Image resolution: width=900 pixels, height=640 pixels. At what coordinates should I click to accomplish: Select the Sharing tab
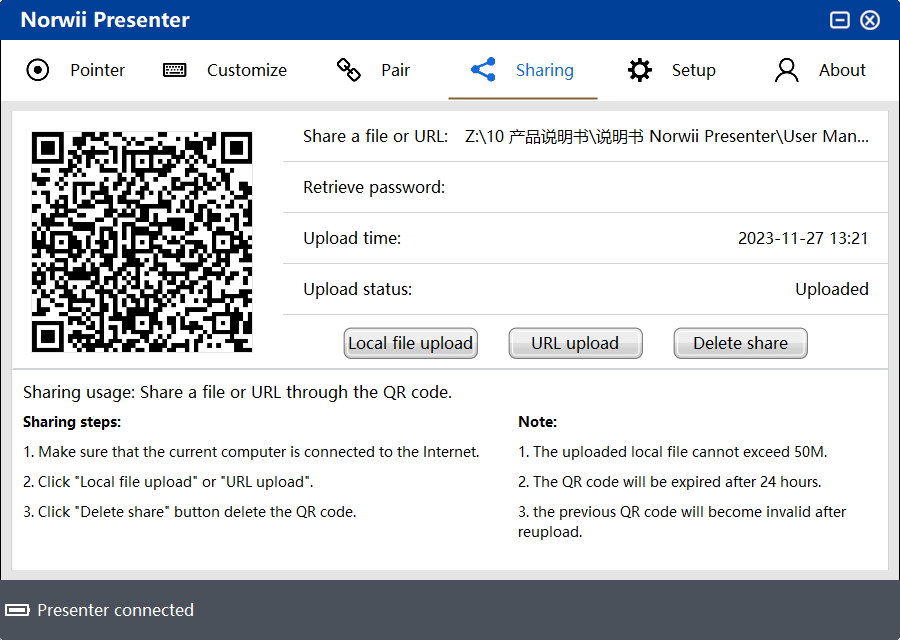522,70
